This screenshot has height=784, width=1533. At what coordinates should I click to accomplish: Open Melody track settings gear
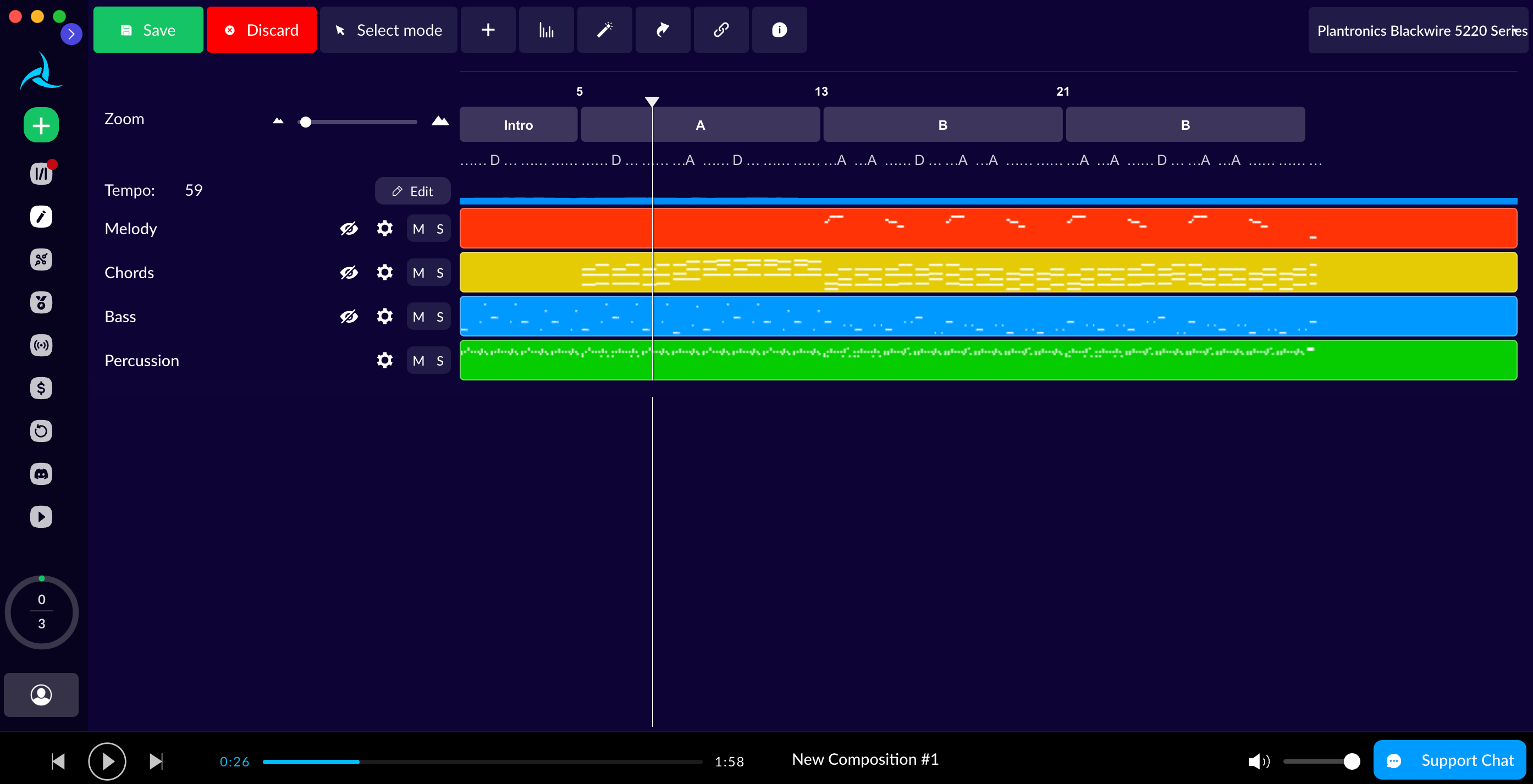click(x=385, y=228)
